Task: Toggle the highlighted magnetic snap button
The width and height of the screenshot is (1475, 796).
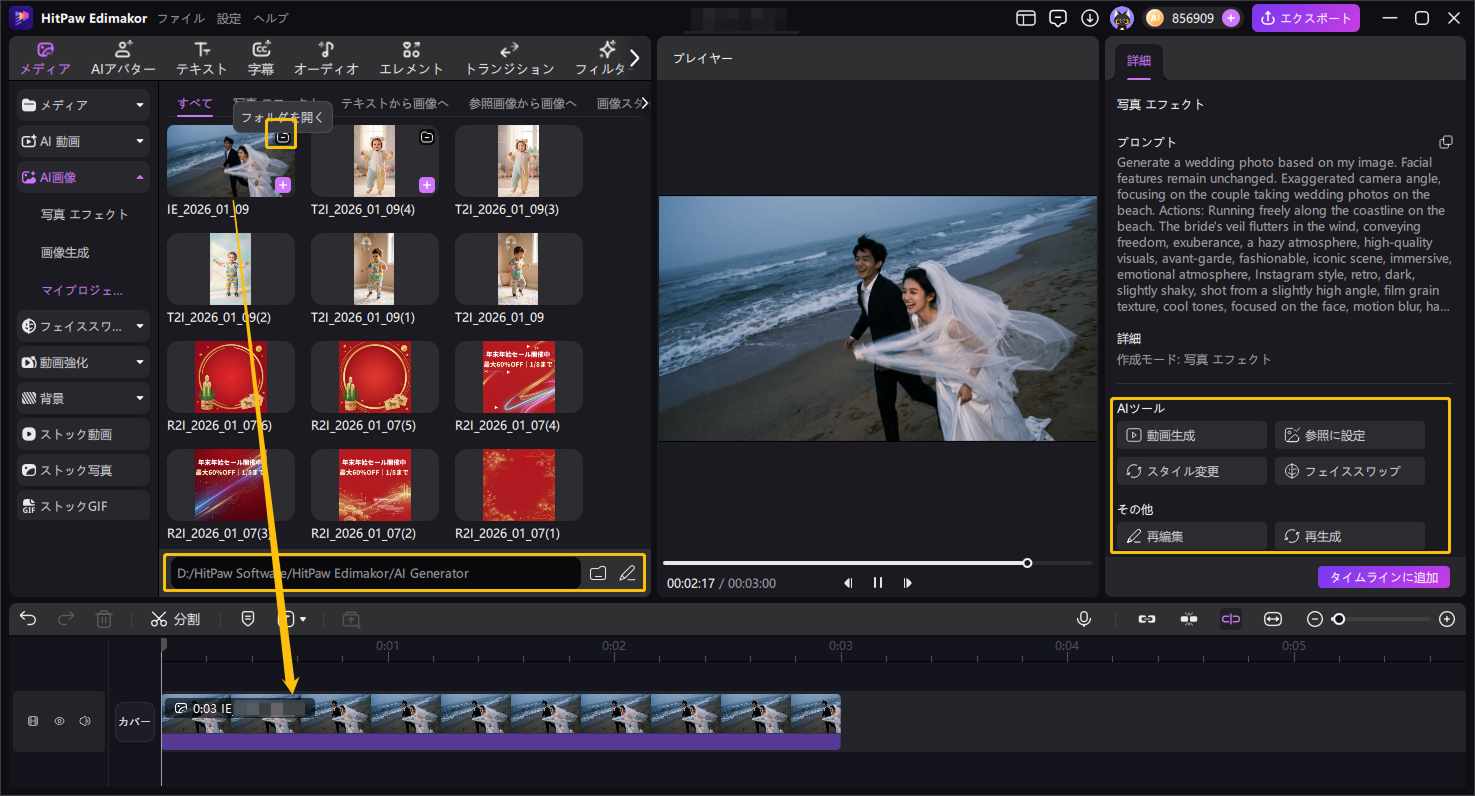Action: (1230, 619)
